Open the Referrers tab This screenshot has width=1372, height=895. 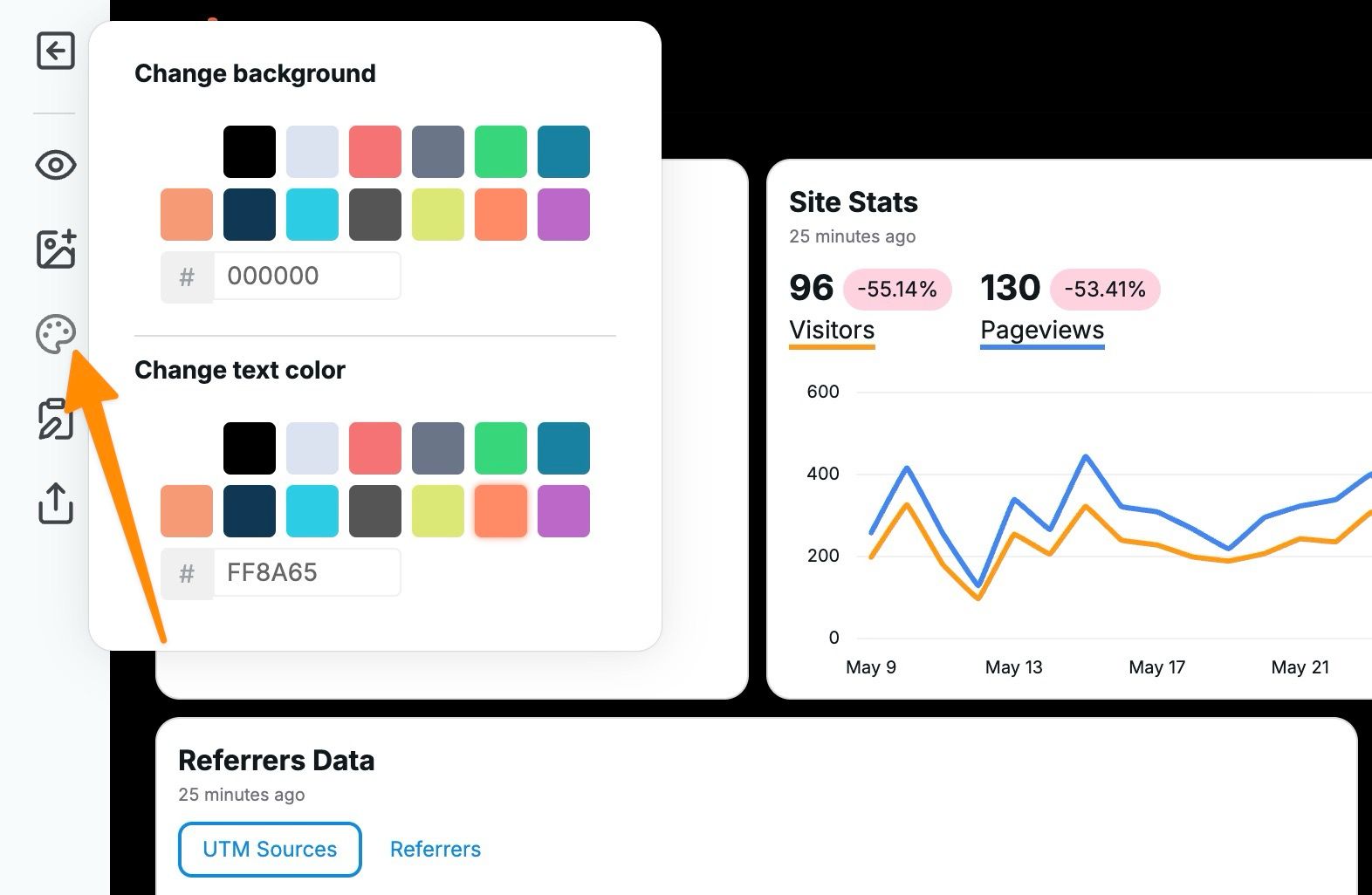tap(435, 849)
